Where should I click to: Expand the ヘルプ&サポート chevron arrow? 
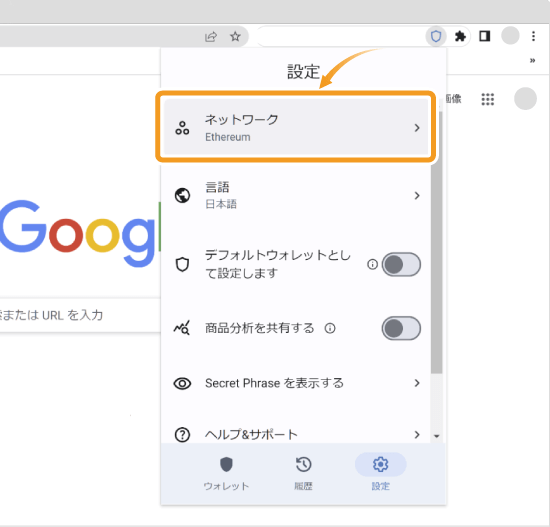(417, 435)
